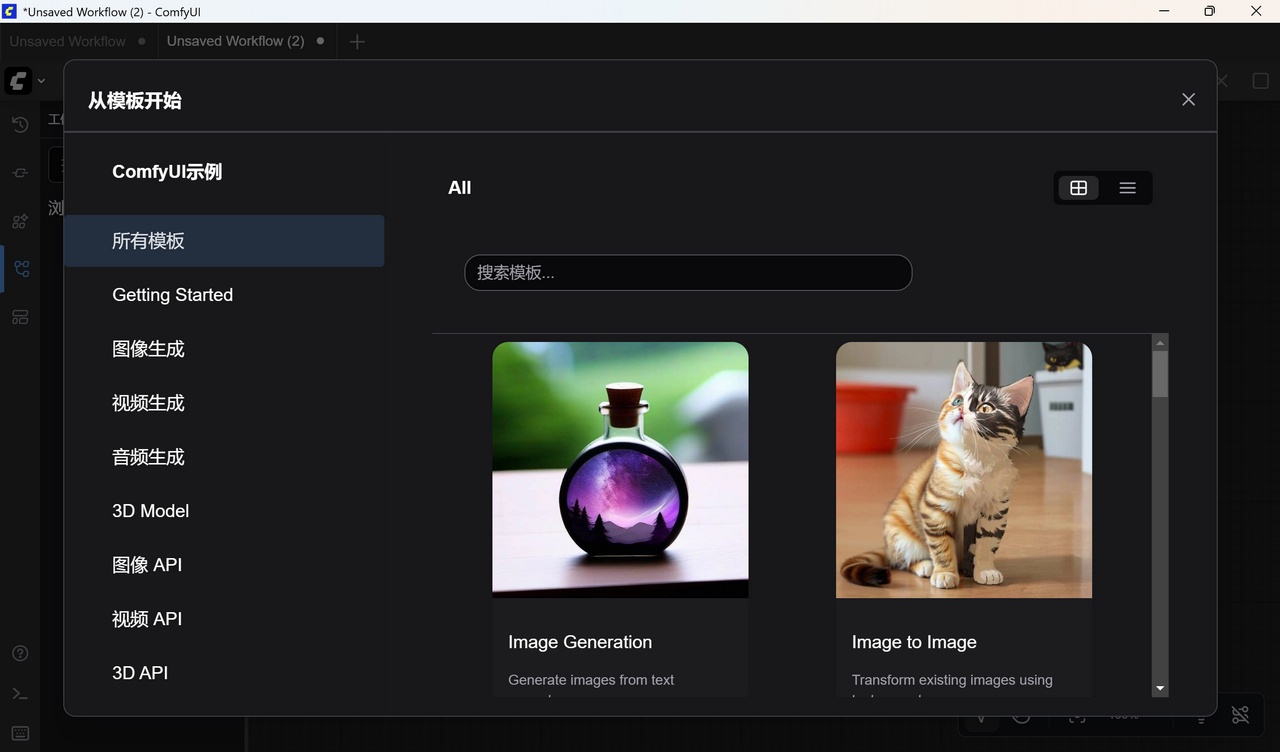Open the Image Generation template card

620,500
